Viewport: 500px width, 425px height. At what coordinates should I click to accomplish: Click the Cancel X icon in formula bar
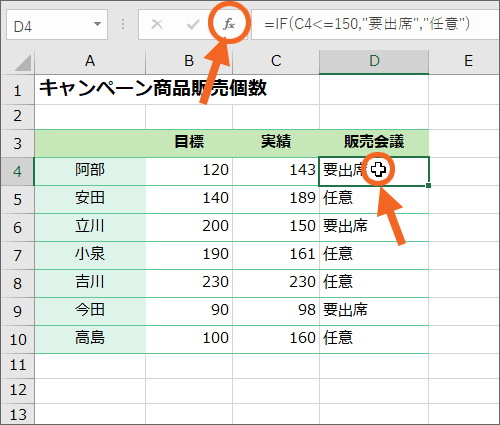(157, 24)
